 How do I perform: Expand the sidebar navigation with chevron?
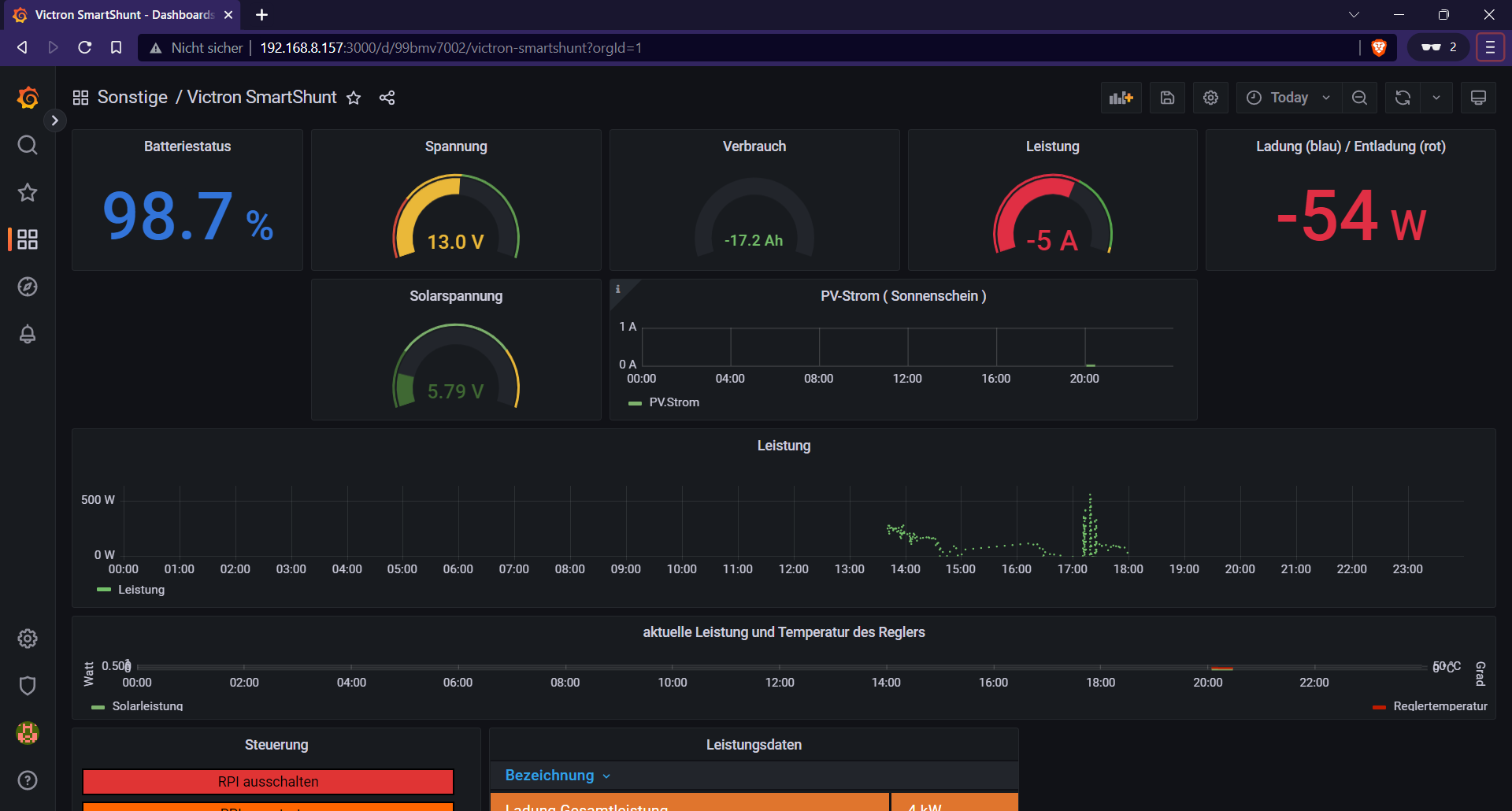[x=54, y=120]
